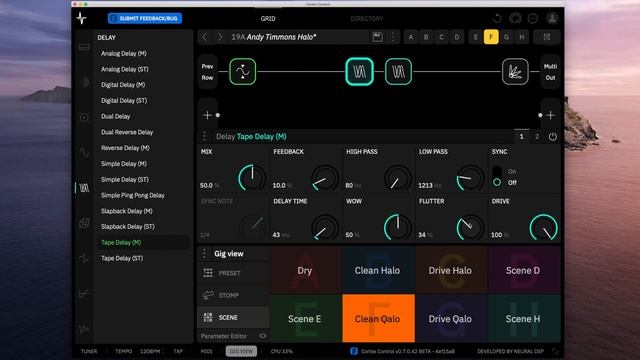Click the Prev Row button
640x360 pixels.
click(x=207, y=72)
